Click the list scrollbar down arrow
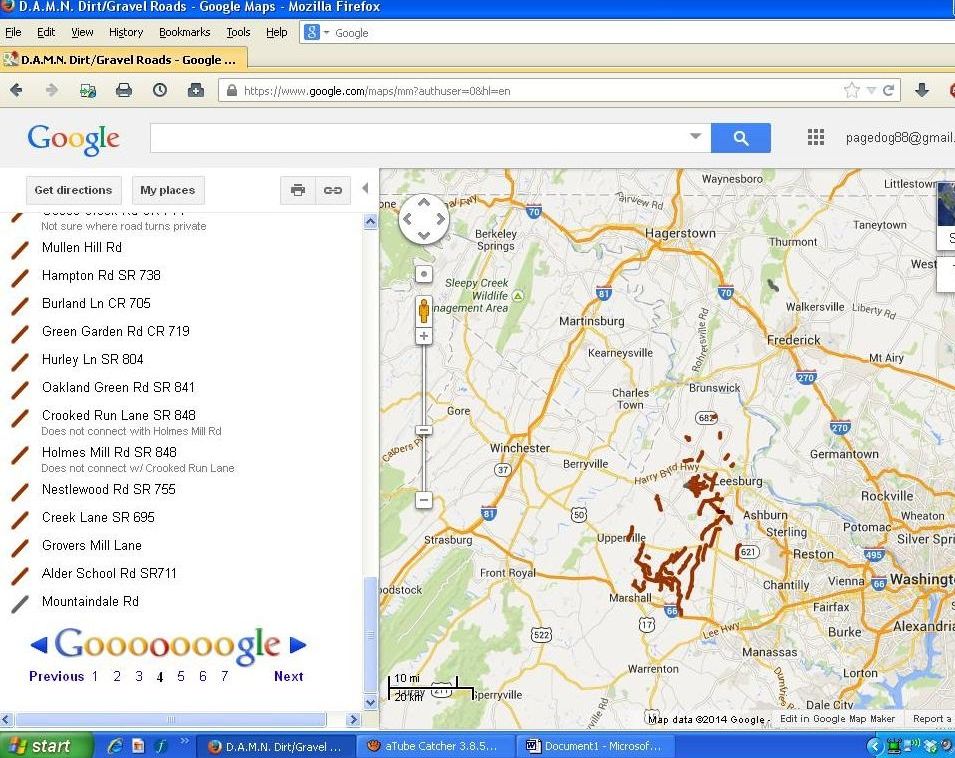 coord(370,703)
